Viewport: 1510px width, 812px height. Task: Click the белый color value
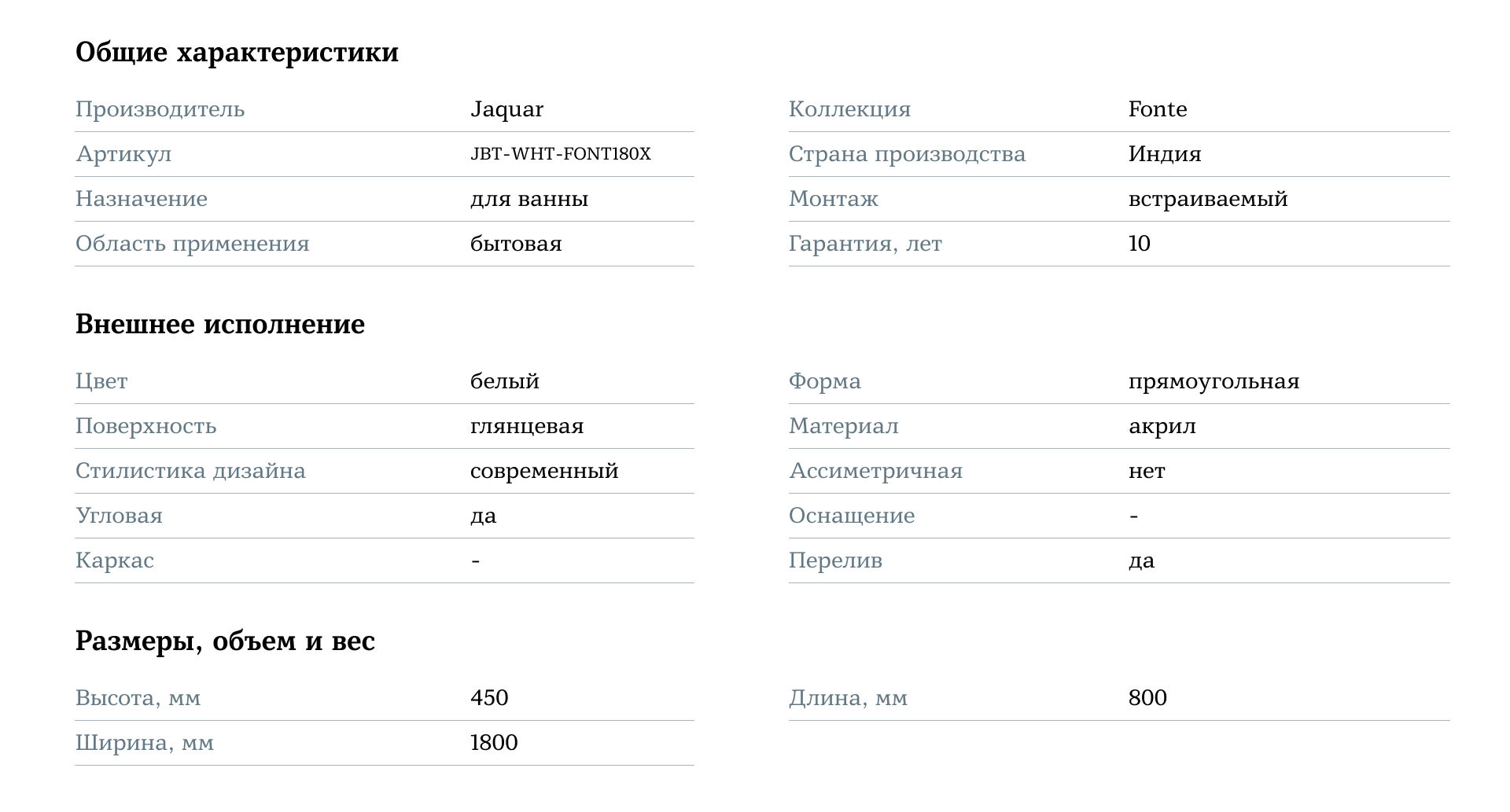(x=504, y=381)
